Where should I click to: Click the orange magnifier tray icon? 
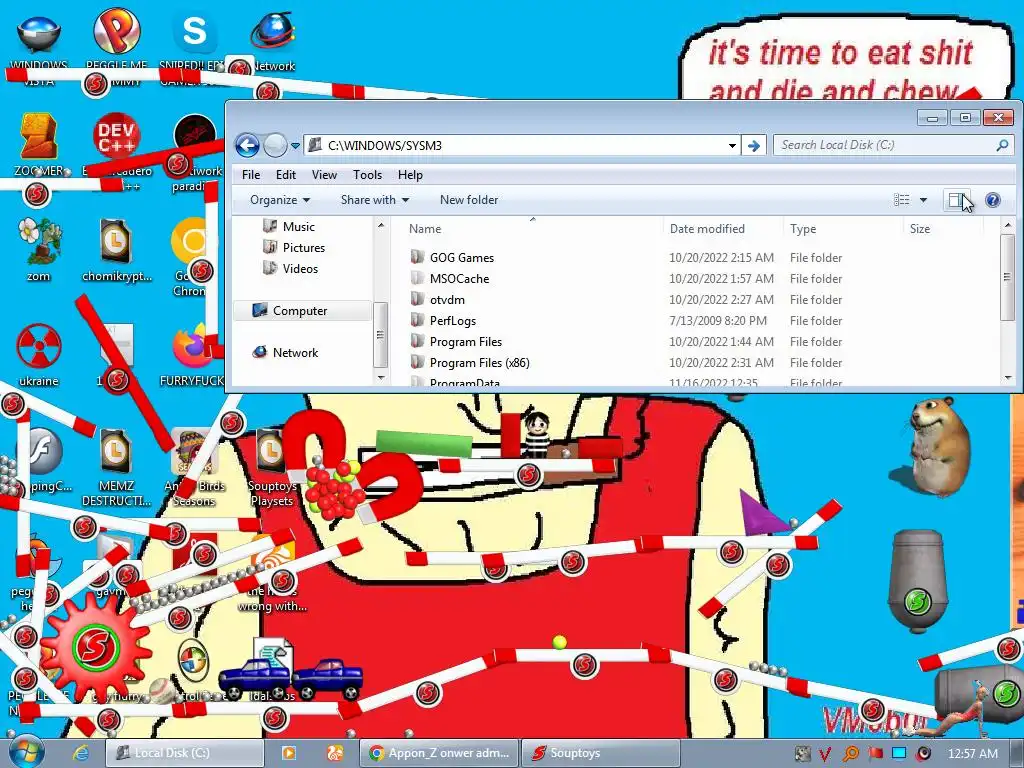pyautogui.click(x=850, y=754)
